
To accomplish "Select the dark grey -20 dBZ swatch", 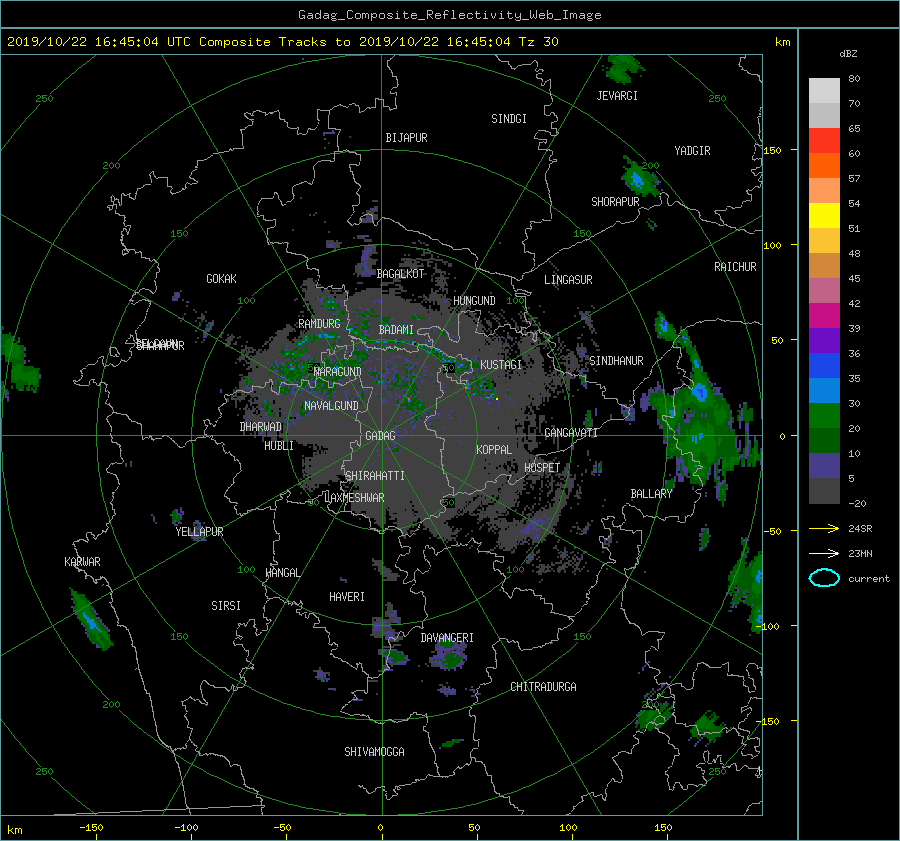I will pyautogui.click(x=824, y=491).
